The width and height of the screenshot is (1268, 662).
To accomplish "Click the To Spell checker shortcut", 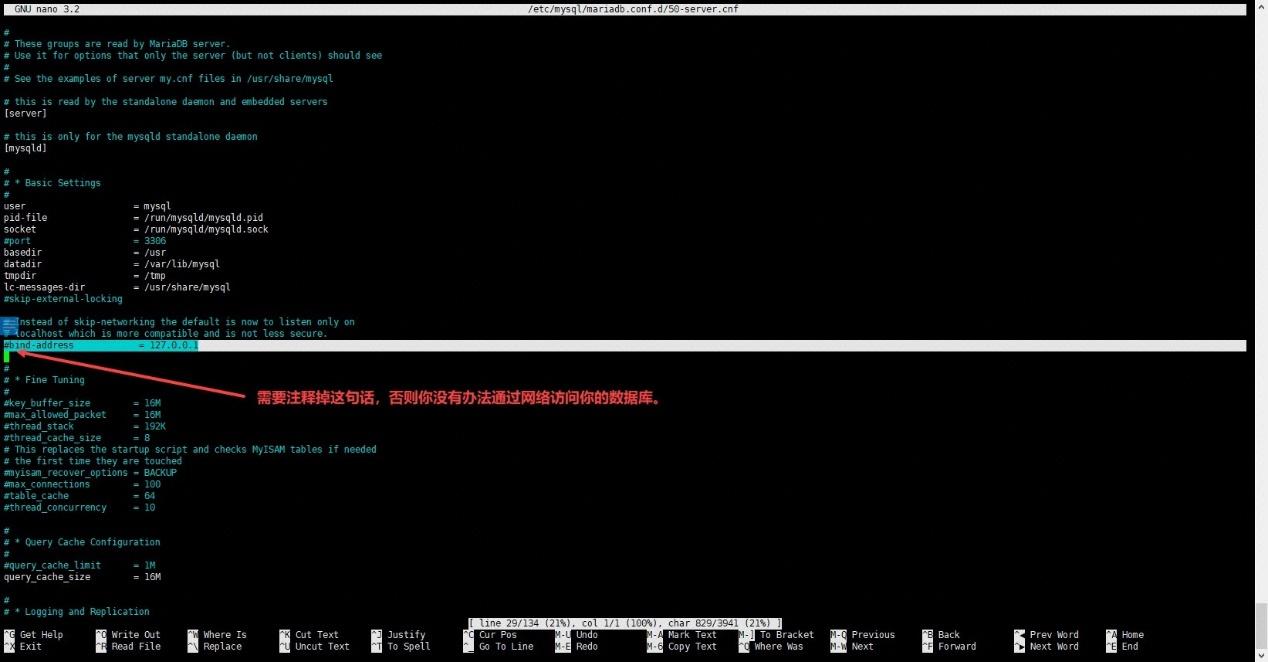I will pyautogui.click(x=408, y=646).
